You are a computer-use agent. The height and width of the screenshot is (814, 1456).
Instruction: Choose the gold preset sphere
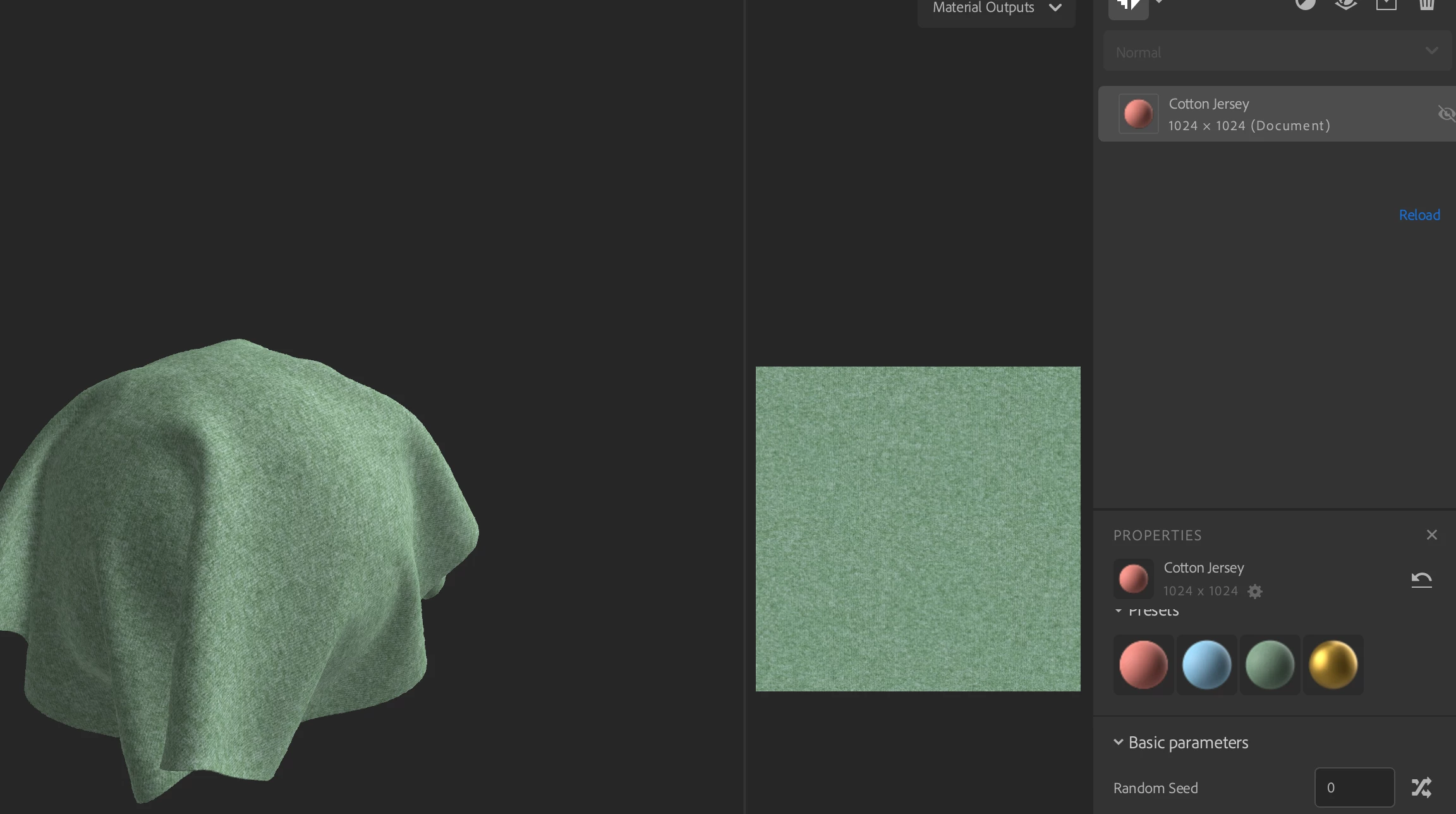click(x=1333, y=664)
